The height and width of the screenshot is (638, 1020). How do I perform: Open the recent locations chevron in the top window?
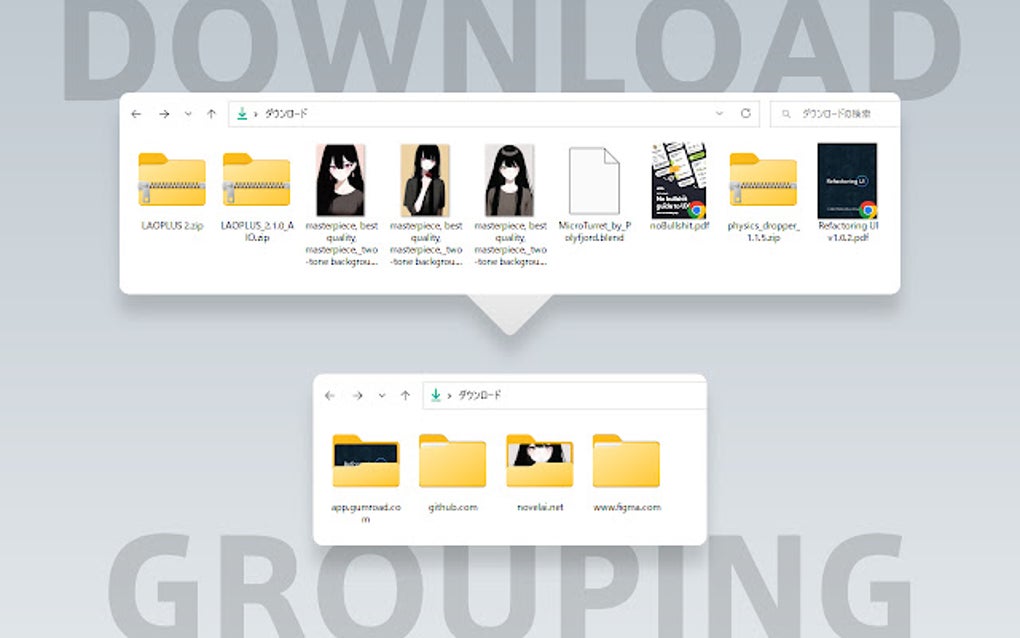coord(187,114)
